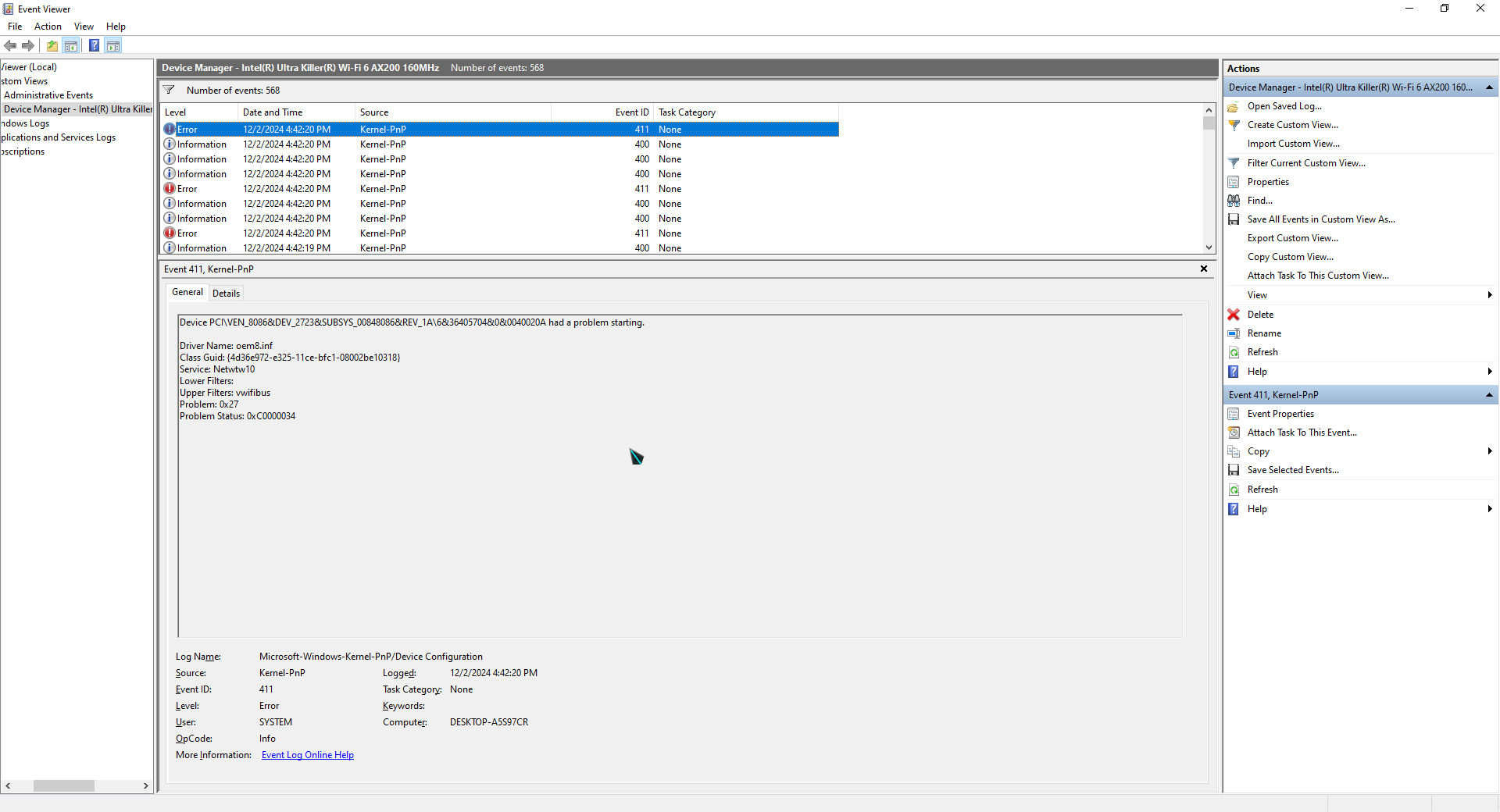Screen dimensions: 1500x812
Task: Sort by the Task Category column header
Action: click(x=746, y=112)
